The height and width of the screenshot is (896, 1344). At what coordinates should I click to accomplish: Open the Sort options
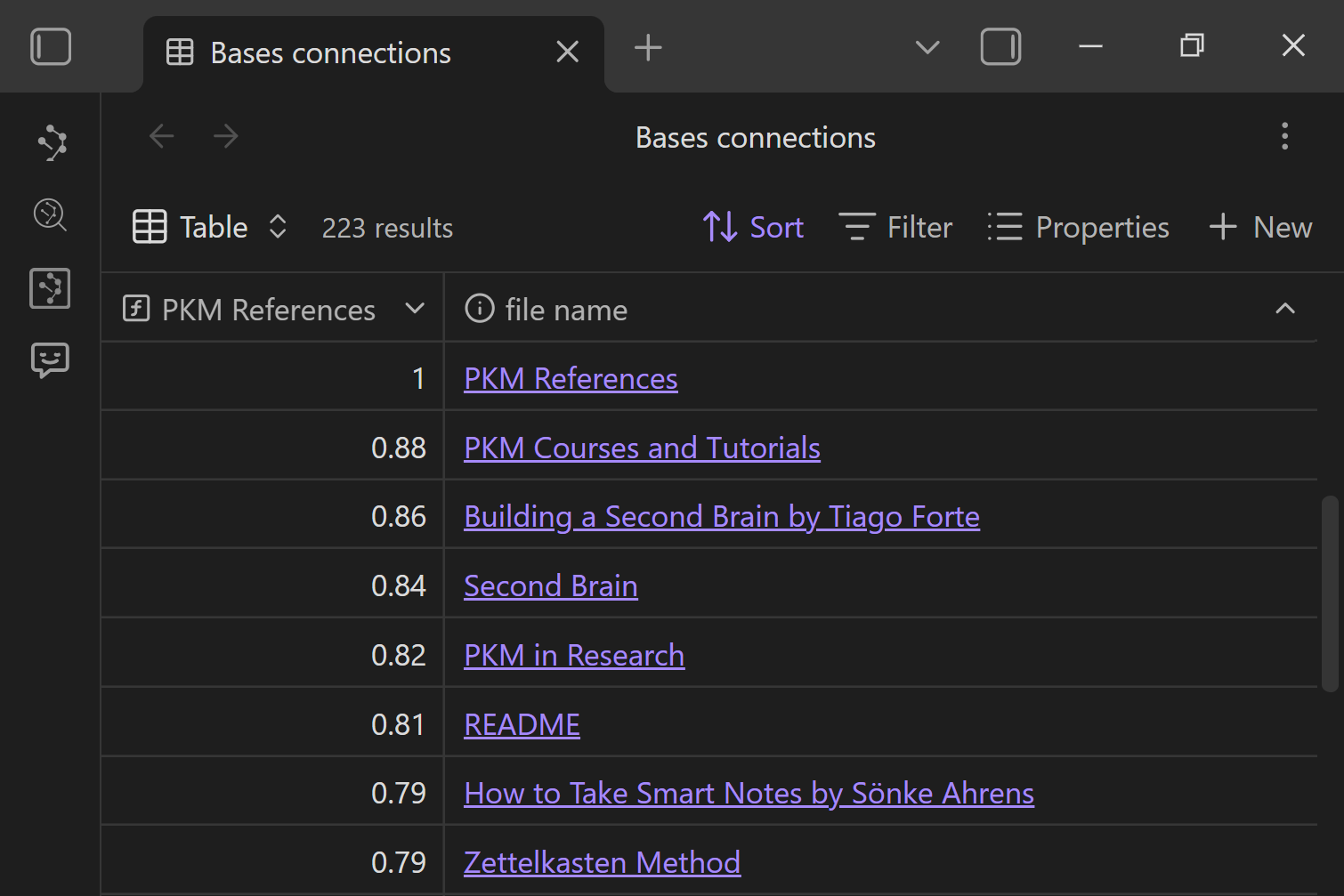(x=753, y=228)
